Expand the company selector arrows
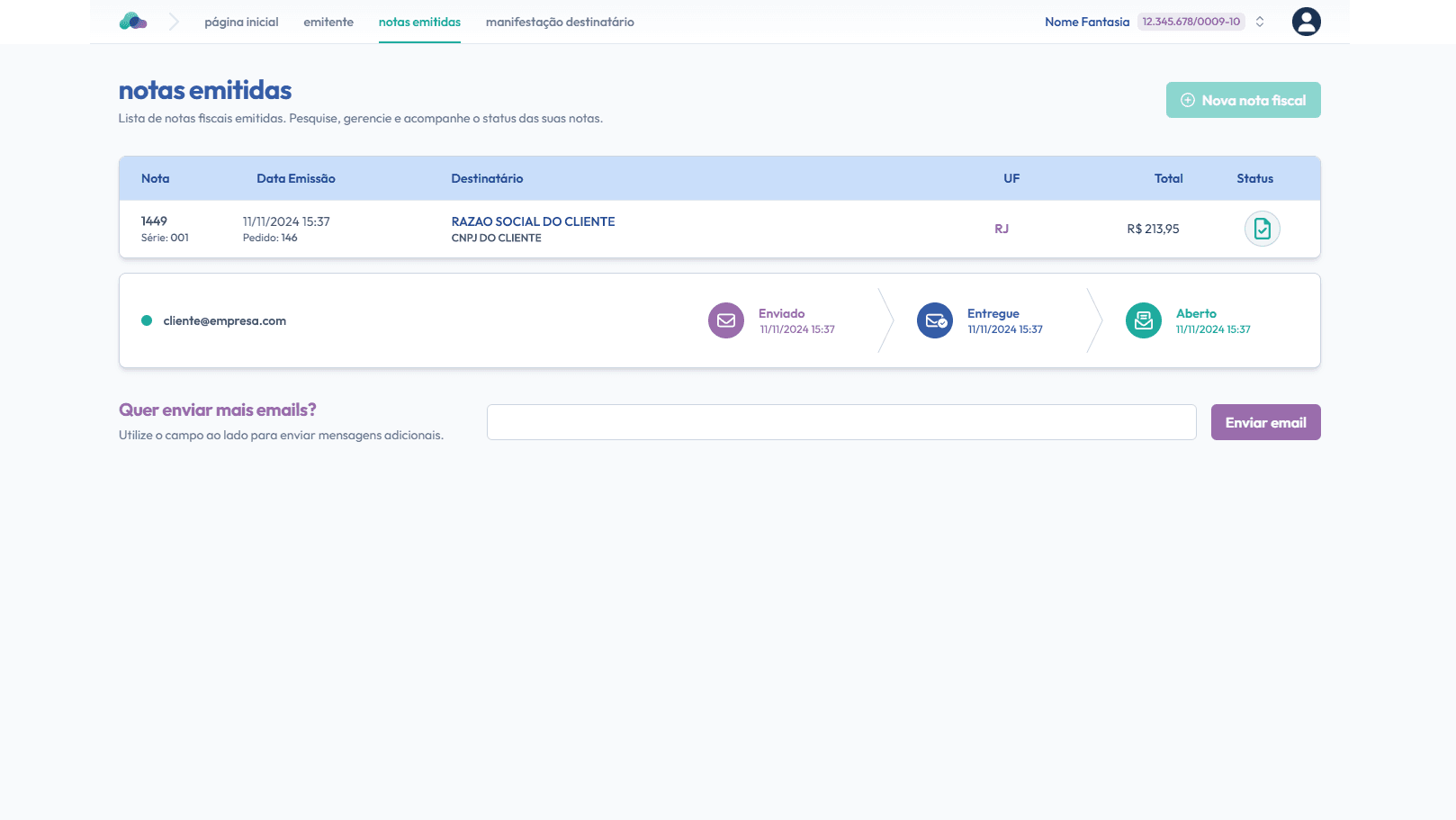 [x=1260, y=22]
